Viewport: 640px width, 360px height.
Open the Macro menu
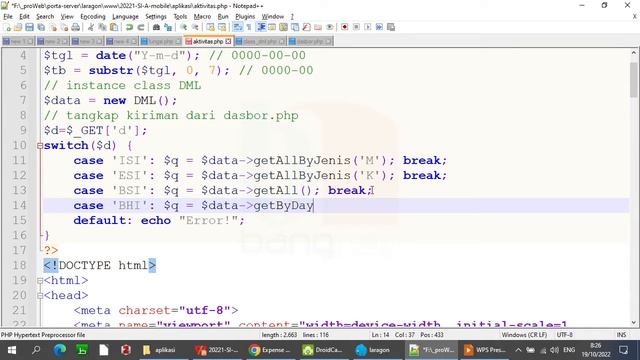pyautogui.click(x=202, y=17)
